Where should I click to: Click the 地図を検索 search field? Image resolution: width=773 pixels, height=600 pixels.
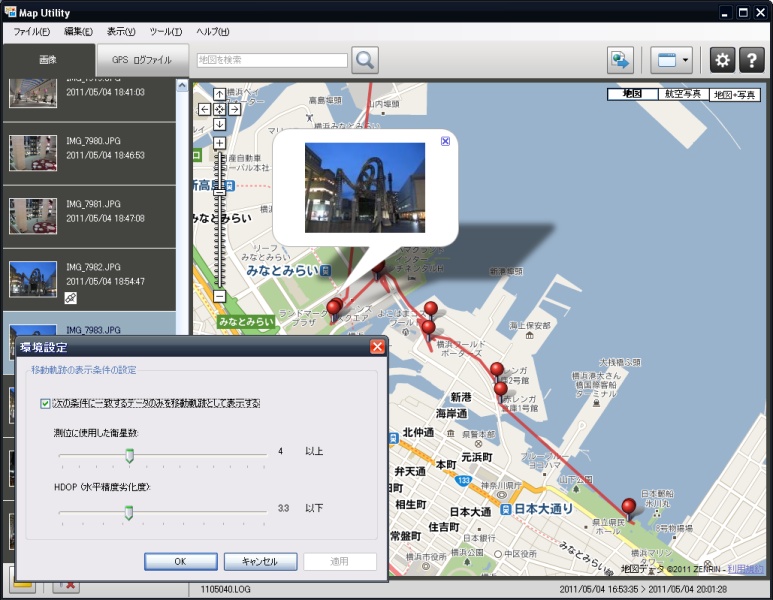click(x=272, y=60)
